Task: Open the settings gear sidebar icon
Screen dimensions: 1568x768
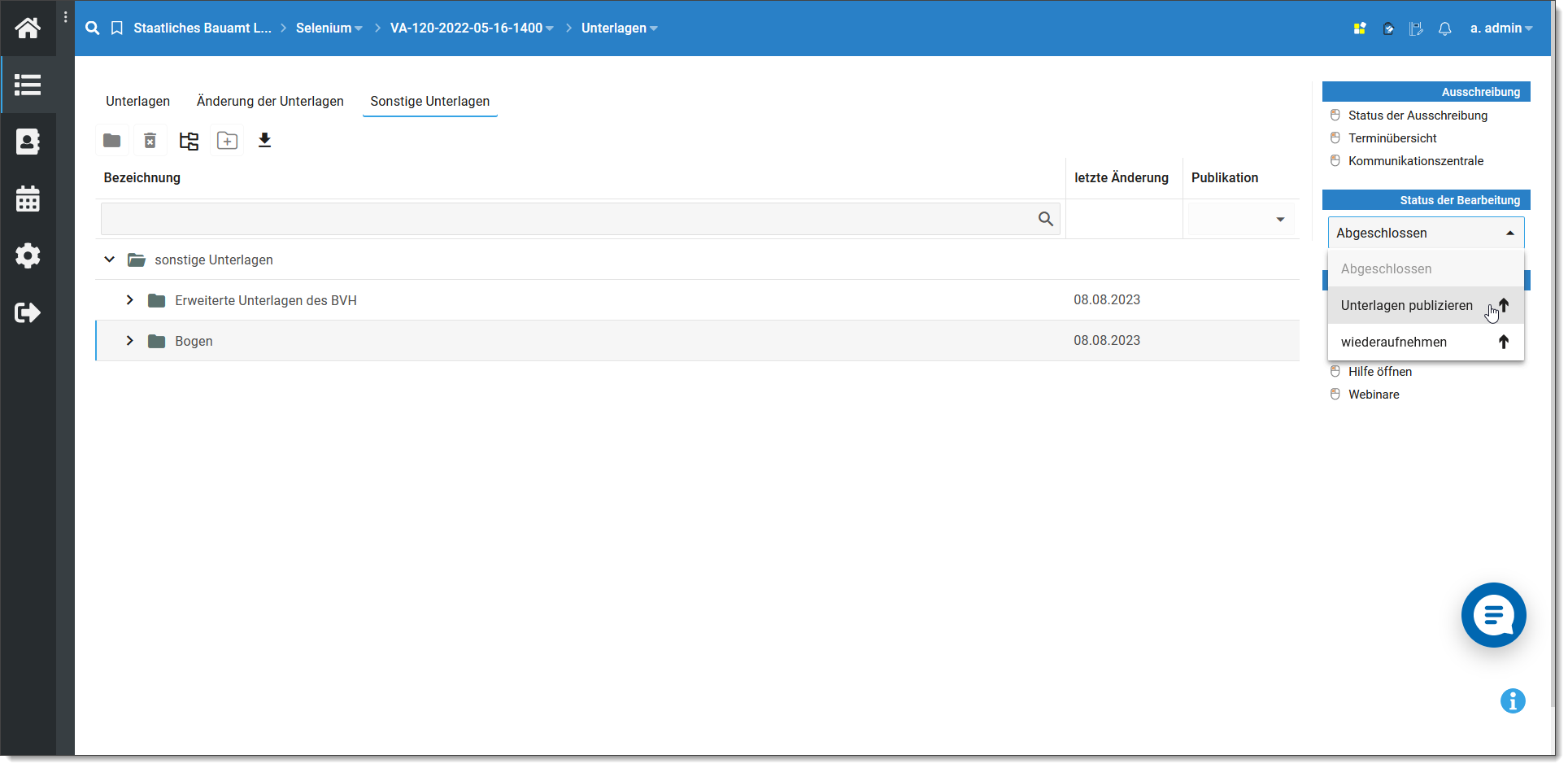Action: click(28, 255)
